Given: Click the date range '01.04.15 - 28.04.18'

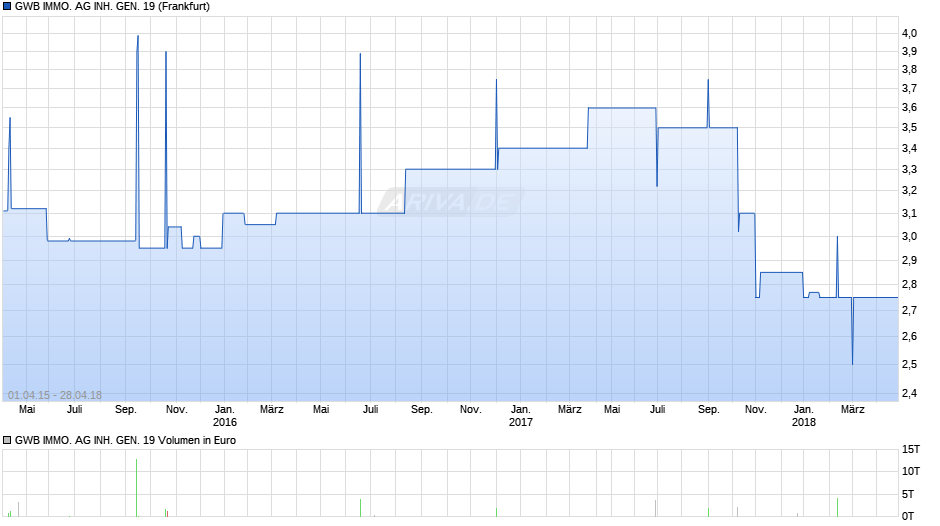Looking at the screenshot, I should pyautogui.click(x=55, y=395).
